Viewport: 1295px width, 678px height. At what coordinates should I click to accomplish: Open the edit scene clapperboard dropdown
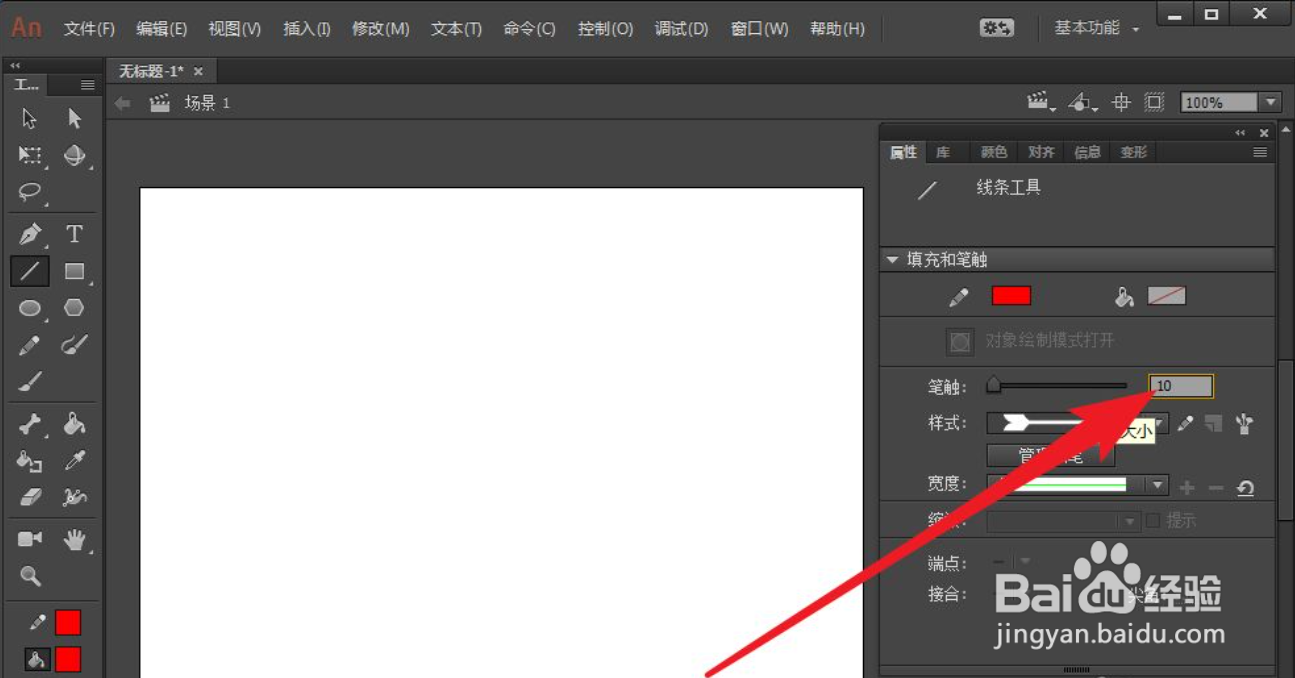1041,102
